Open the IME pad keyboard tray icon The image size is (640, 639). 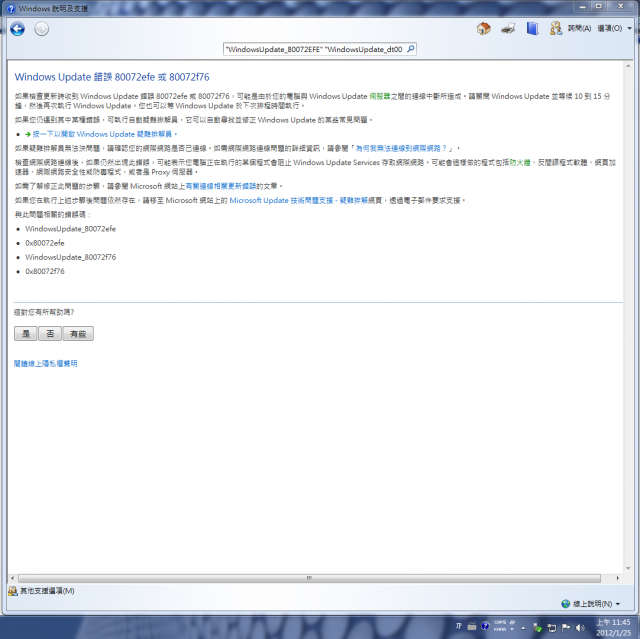point(472,626)
